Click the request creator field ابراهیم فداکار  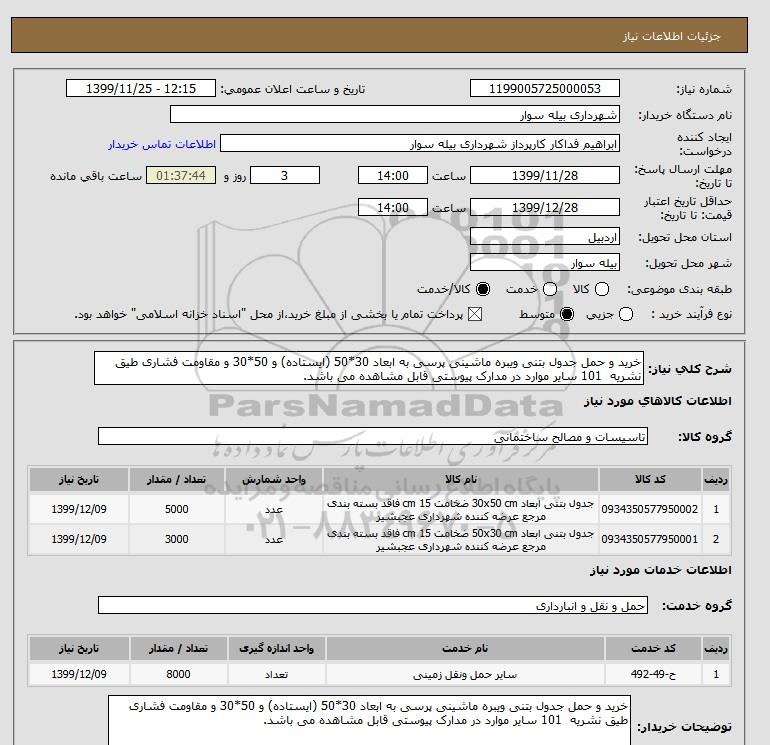point(420,144)
